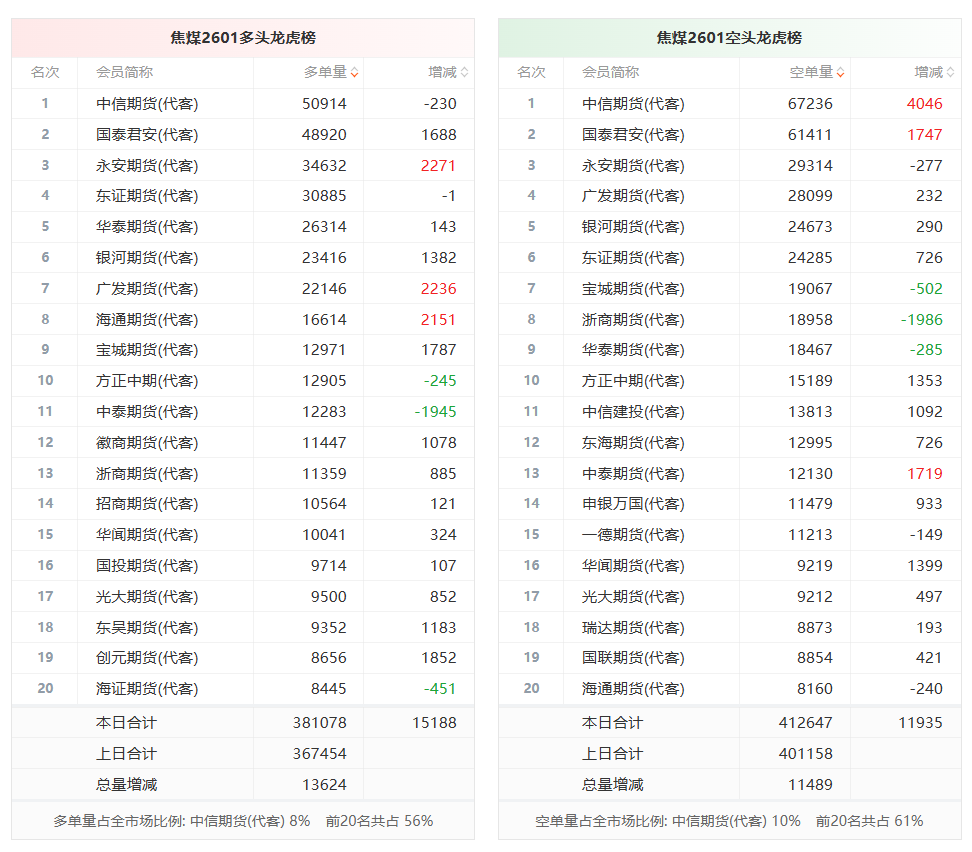Select 瑞达期货(代客) row
Screen dimensions: 972x852
click(x=730, y=628)
